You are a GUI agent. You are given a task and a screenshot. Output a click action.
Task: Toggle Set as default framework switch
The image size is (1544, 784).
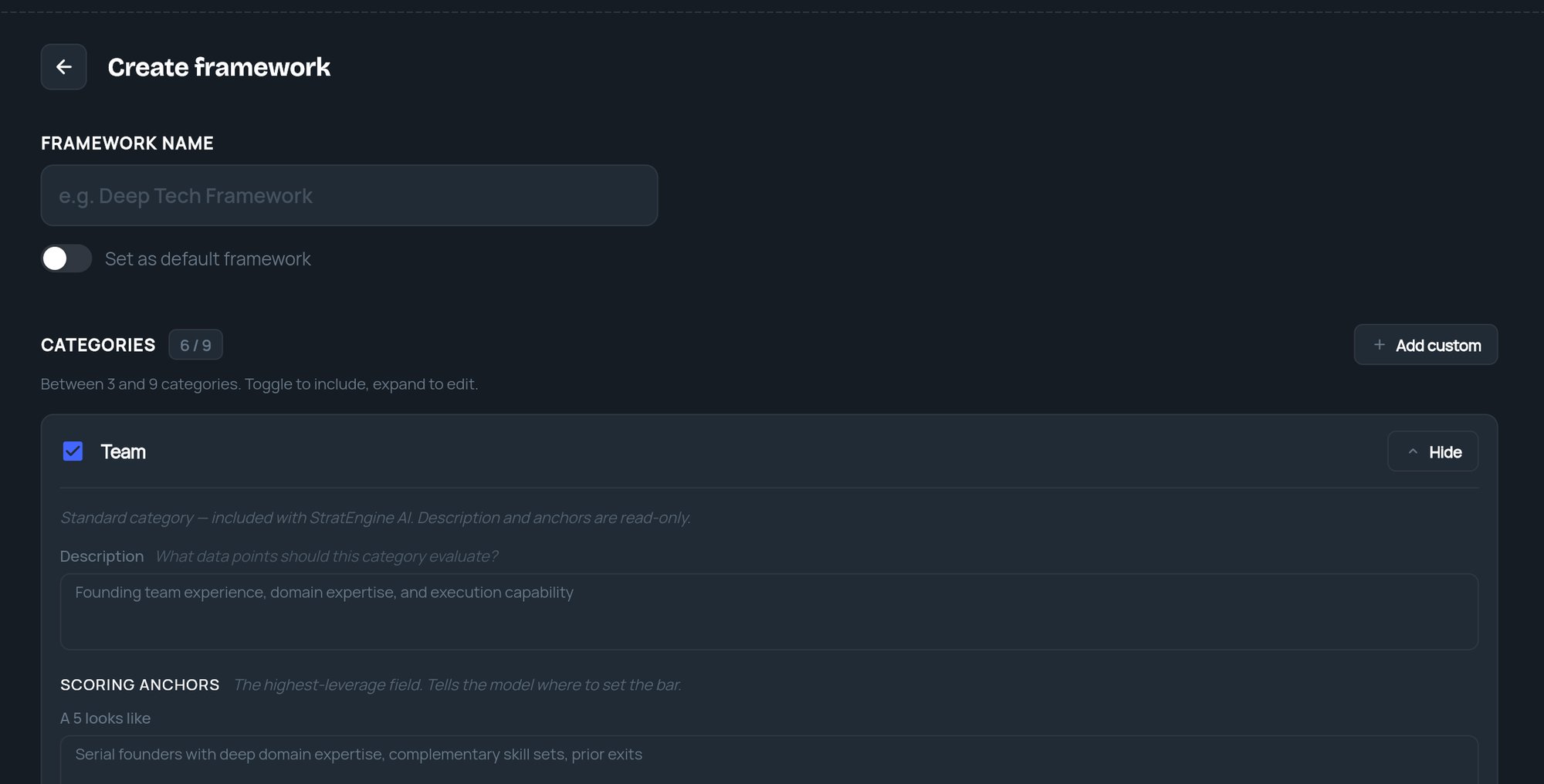coord(66,259)
